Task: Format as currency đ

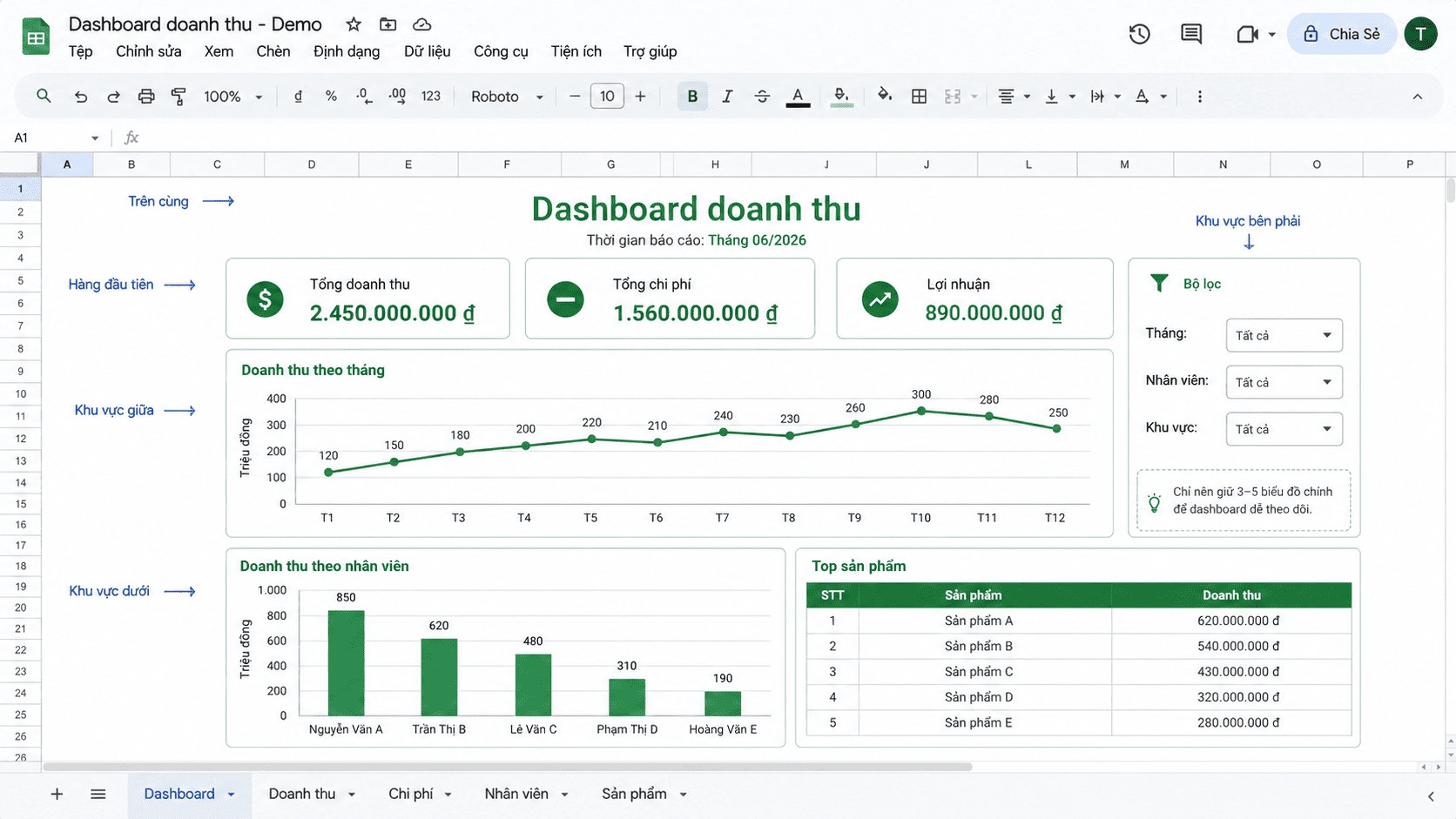Action: pyautogui.click(x=298, y=97)
